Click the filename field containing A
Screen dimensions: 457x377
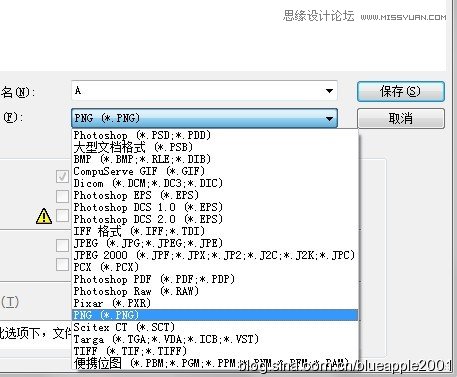click(x=204, y=91)
